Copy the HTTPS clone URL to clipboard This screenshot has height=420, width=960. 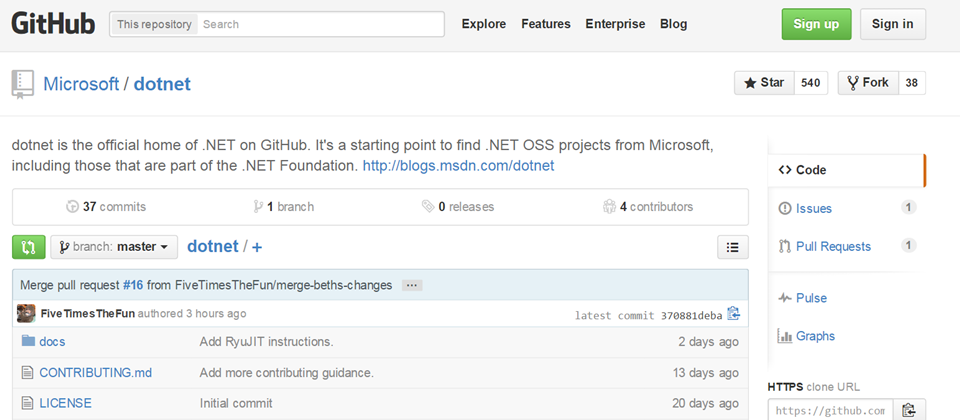point(908,410)
